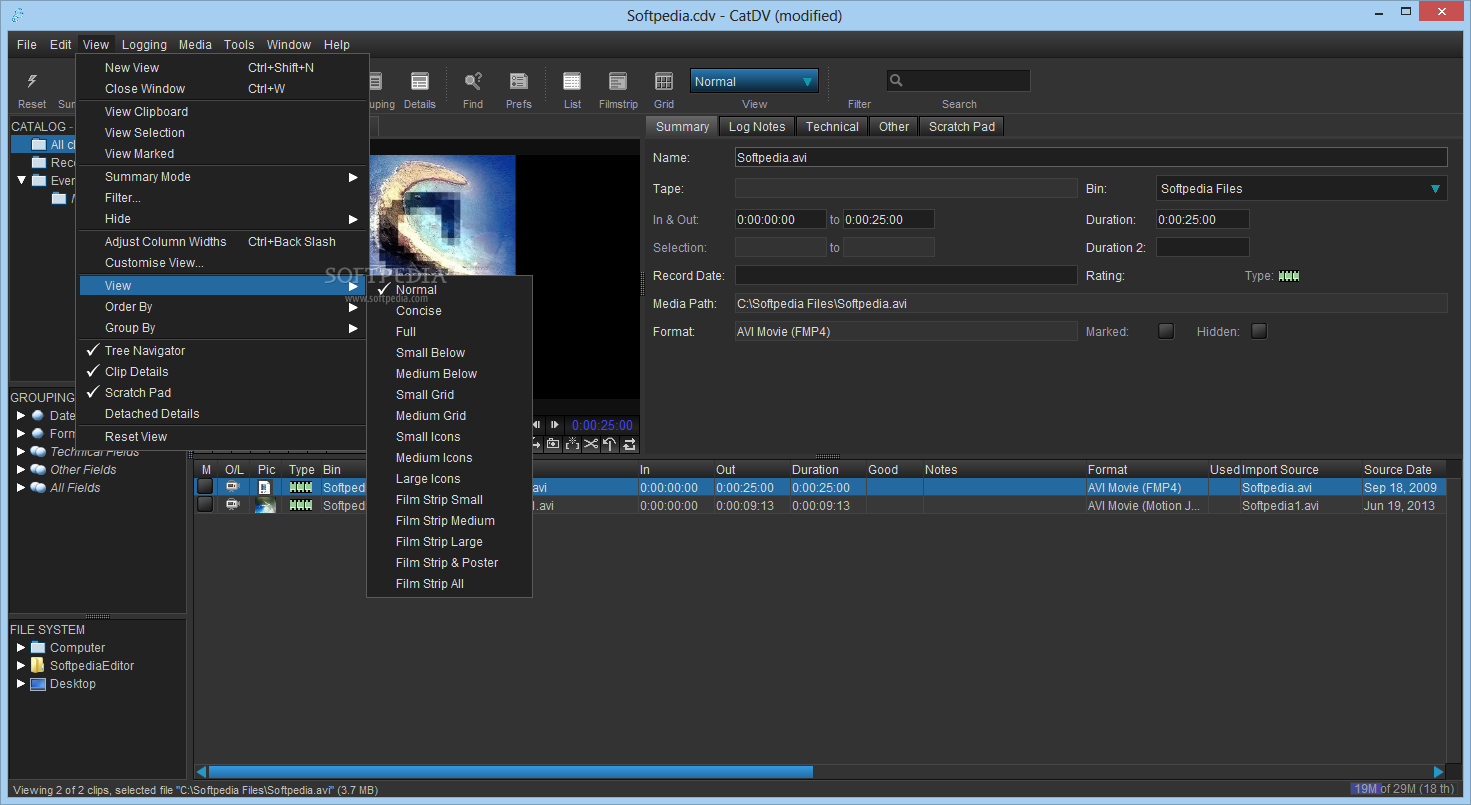Choose Medium Grid from submenu
The width and height of the screenshot is (1471, 805).
click(450, 416)
